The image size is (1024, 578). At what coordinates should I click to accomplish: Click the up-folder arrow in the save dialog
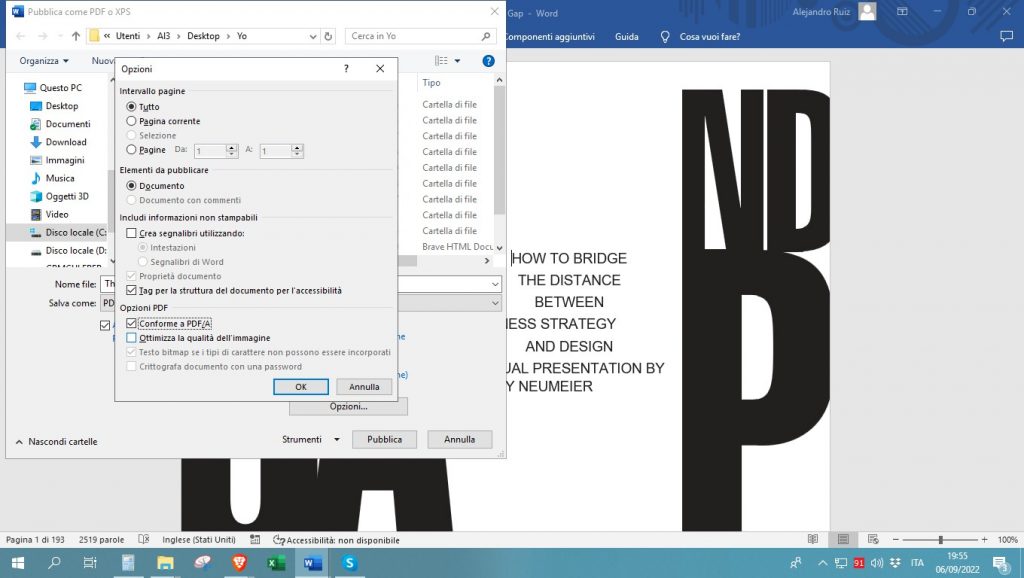[76, 36]
